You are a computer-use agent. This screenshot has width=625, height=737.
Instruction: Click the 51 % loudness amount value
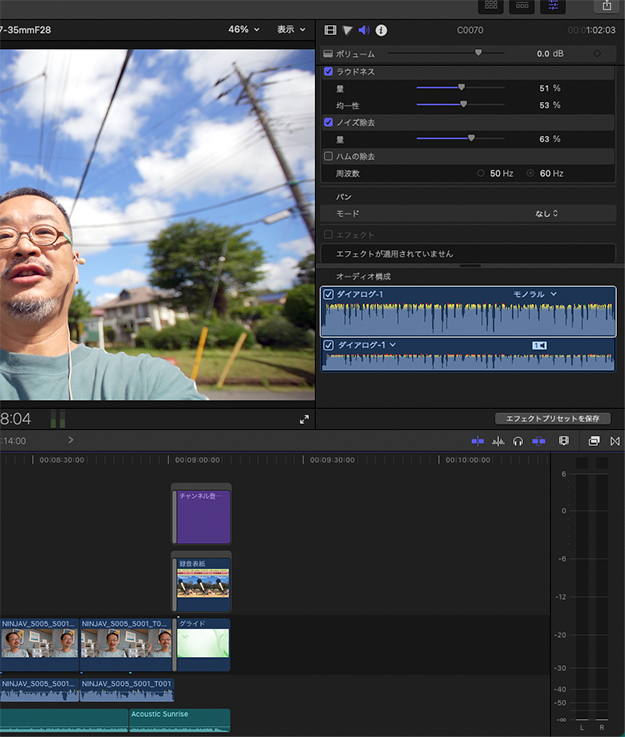[x=549, y=88]
